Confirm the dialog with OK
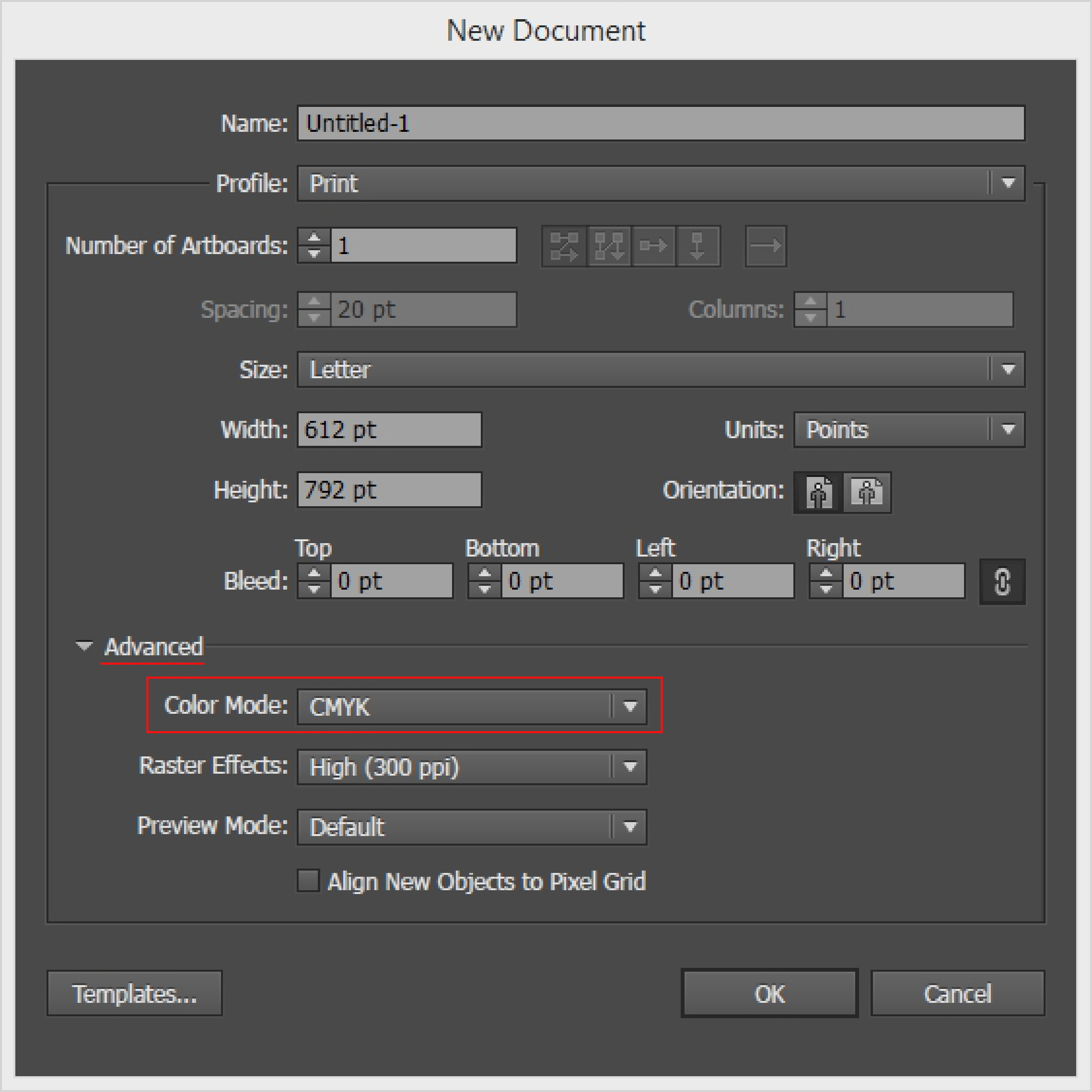 pyautogui.click(x=769, y=993)
